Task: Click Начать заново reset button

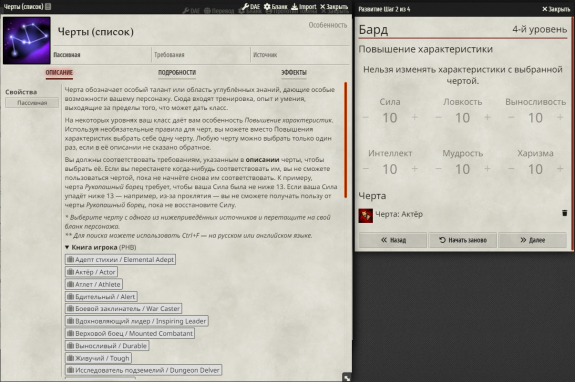Action: pos(463,240)
